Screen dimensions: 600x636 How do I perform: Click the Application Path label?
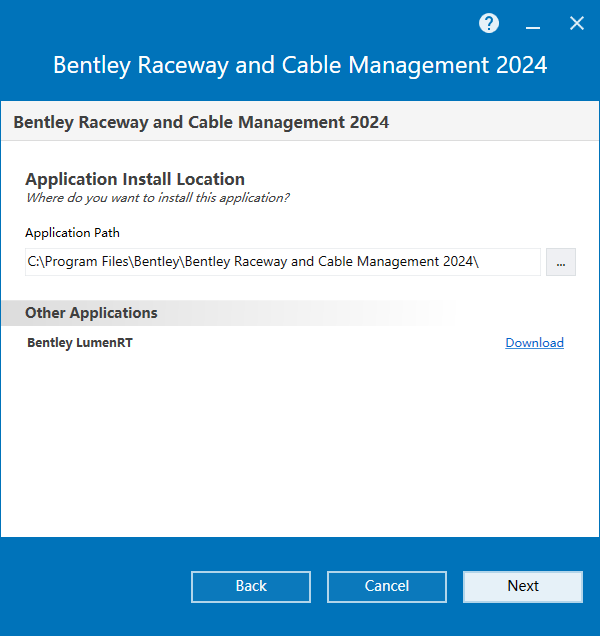point(72,233)
